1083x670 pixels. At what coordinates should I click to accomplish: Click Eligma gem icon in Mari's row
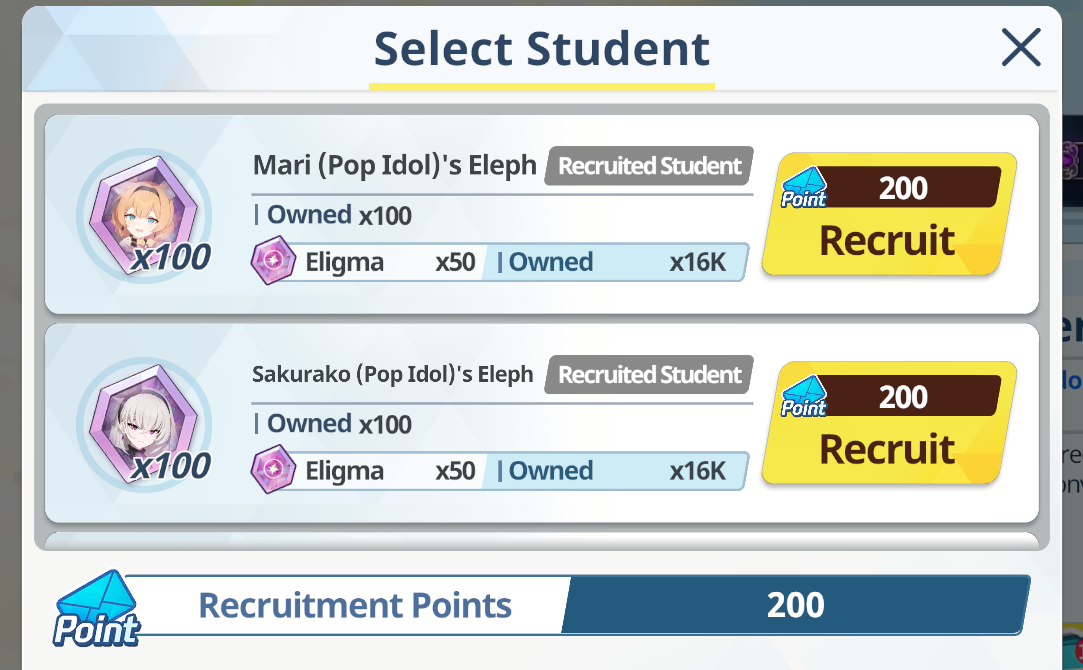click(x=273, y=260)
